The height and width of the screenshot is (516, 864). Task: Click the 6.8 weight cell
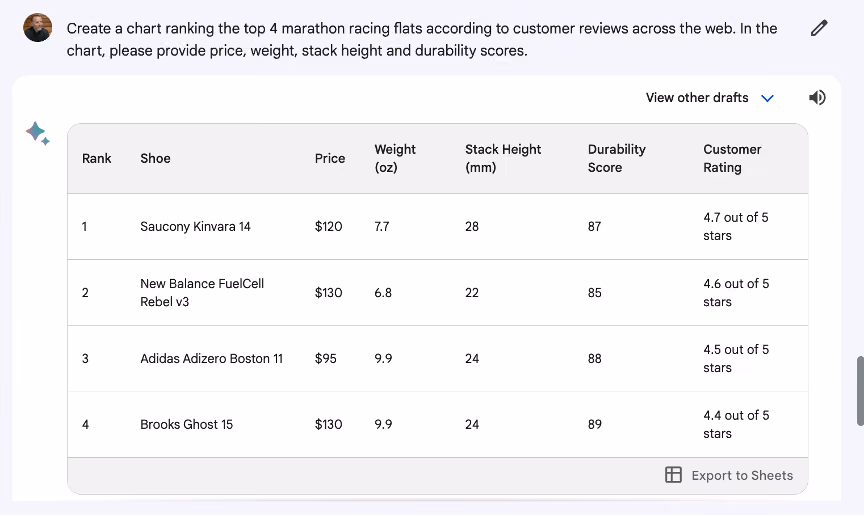coord(383,292)
